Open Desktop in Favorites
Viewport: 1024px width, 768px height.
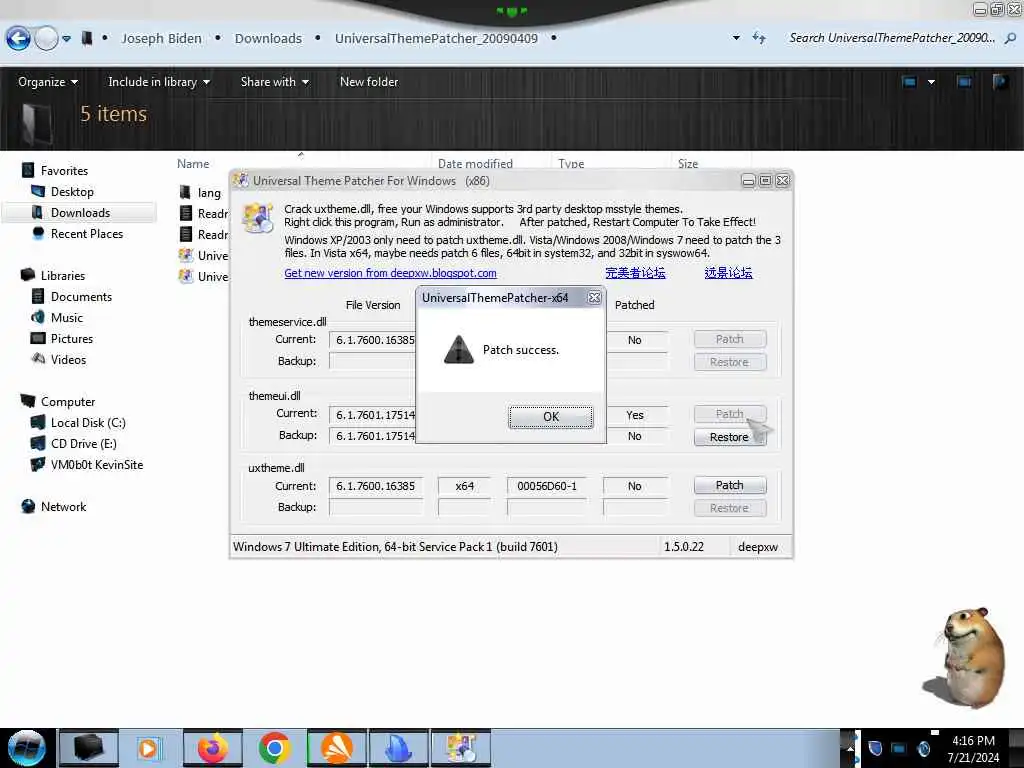click(72, 191)
